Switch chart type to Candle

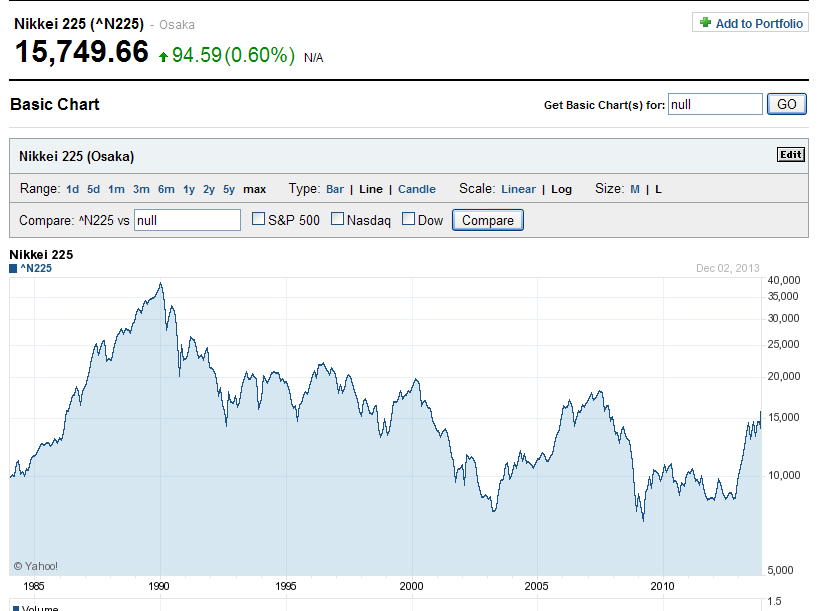pyautogui.click(x=417, y=189)
